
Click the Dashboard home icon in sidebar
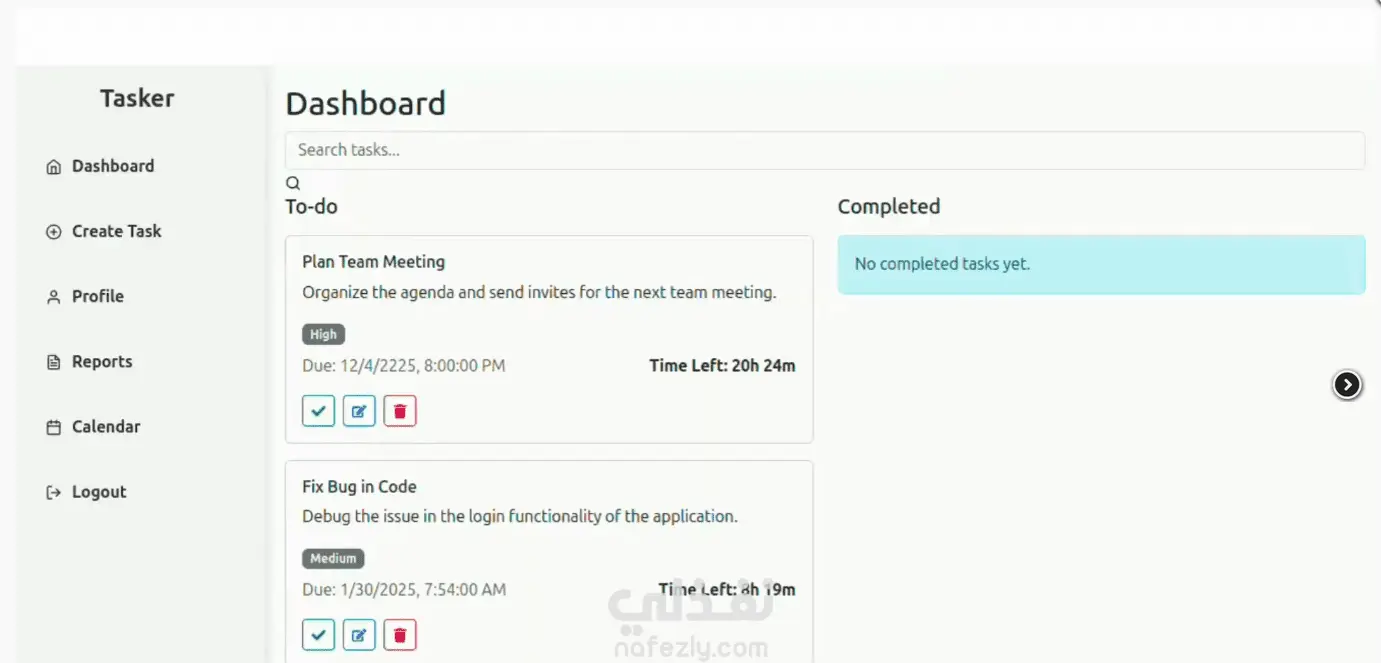[54, 167]
